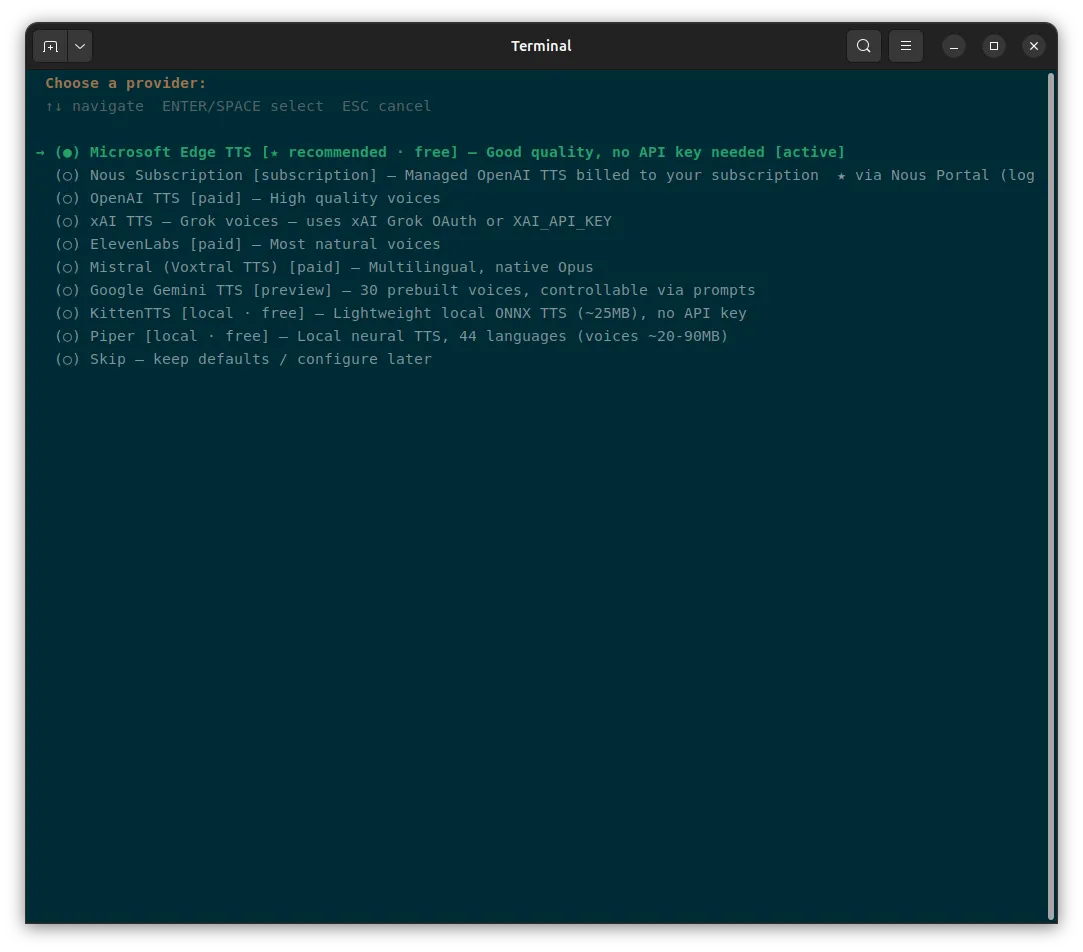Click the 'Choose a provider:' heading
1083x952 pixels.
126,83
